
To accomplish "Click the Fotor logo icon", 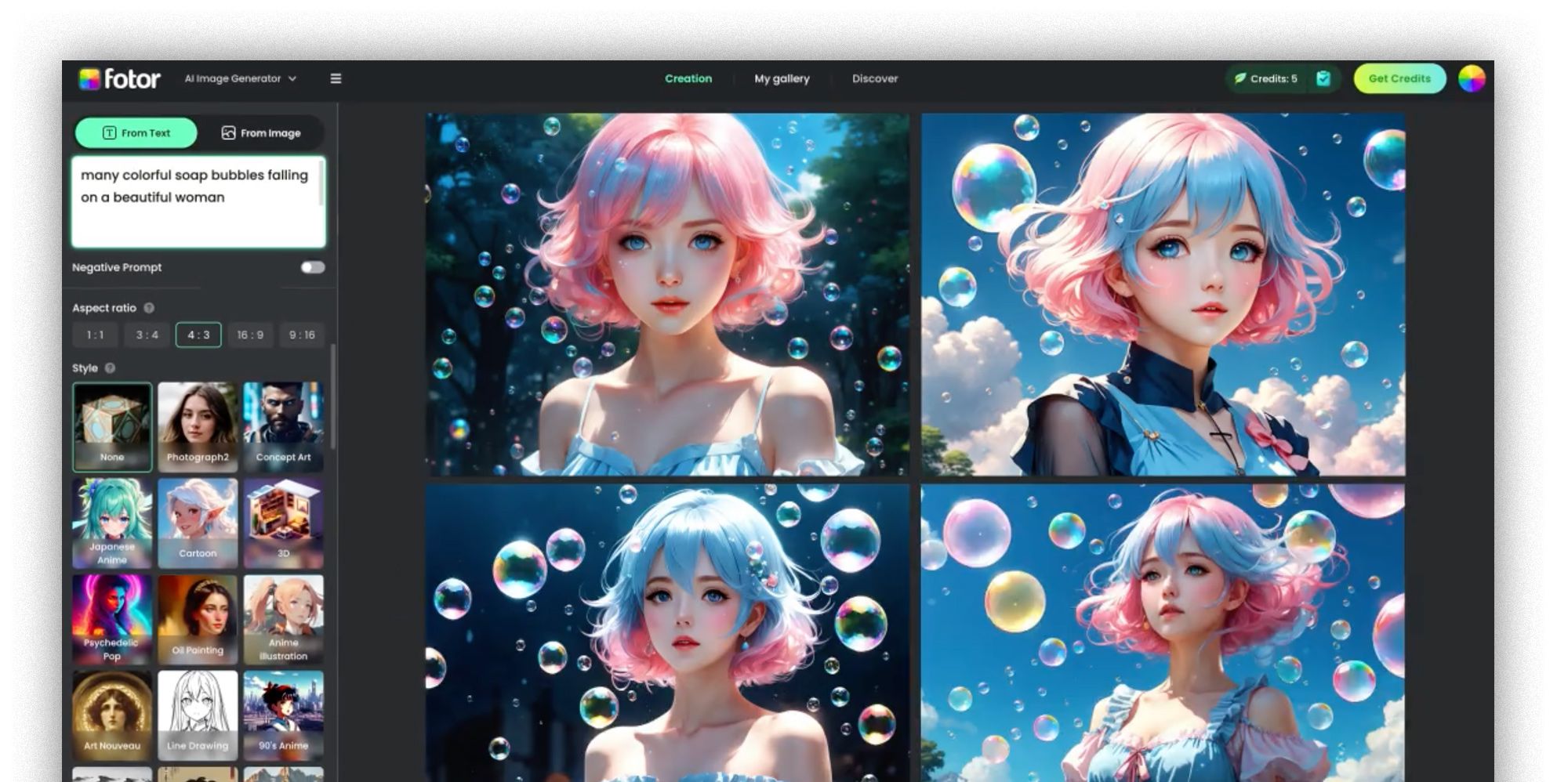I will 89,79.
